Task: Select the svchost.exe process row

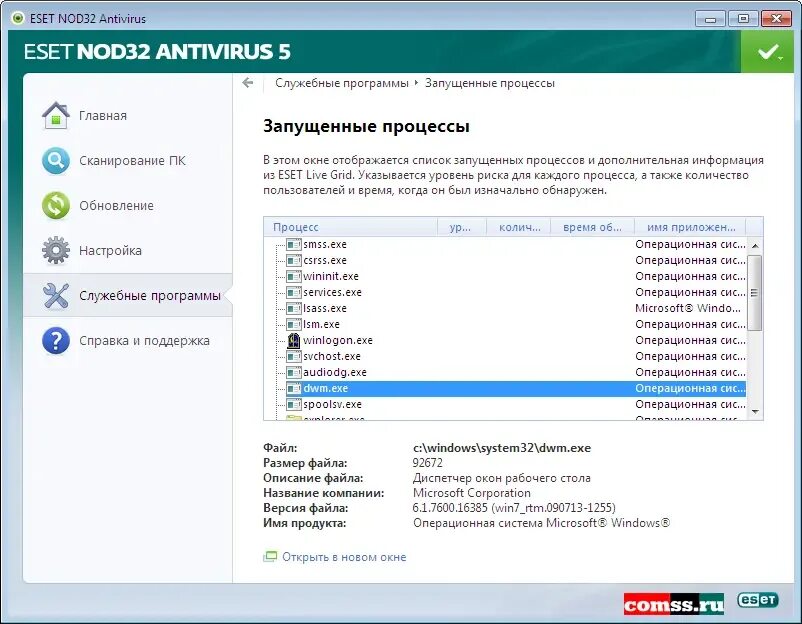Action: pos(505,356)
